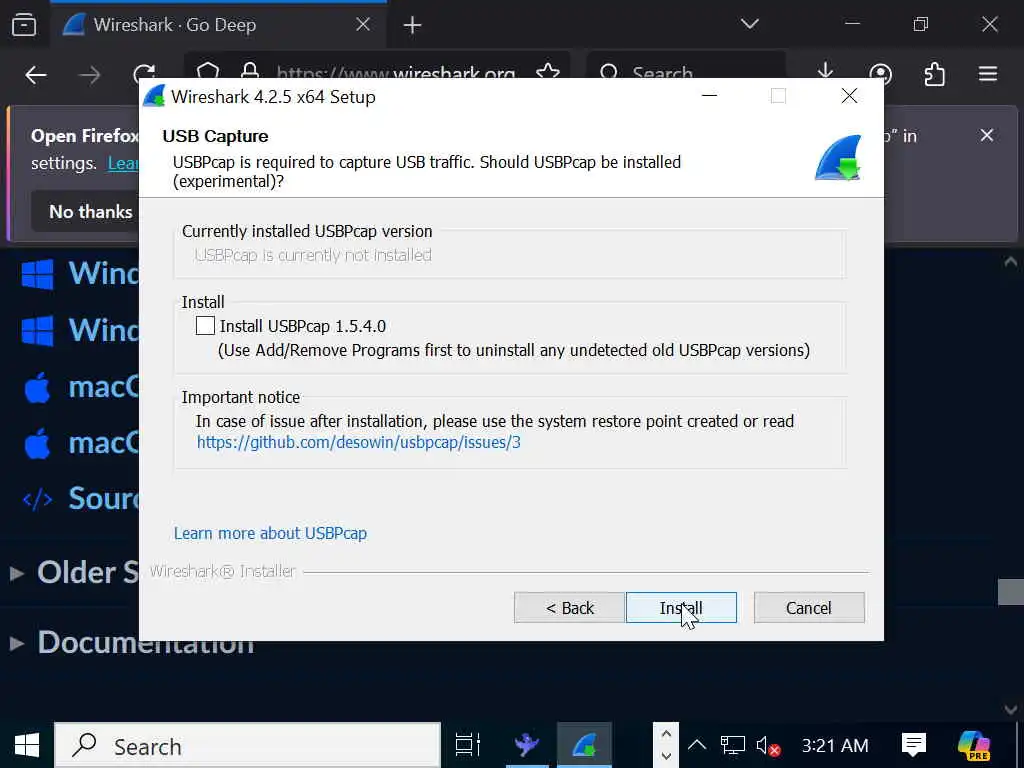Open the Firefox extensions puzzle icon
Screen dimensions: 1024x768
point(935,74)
